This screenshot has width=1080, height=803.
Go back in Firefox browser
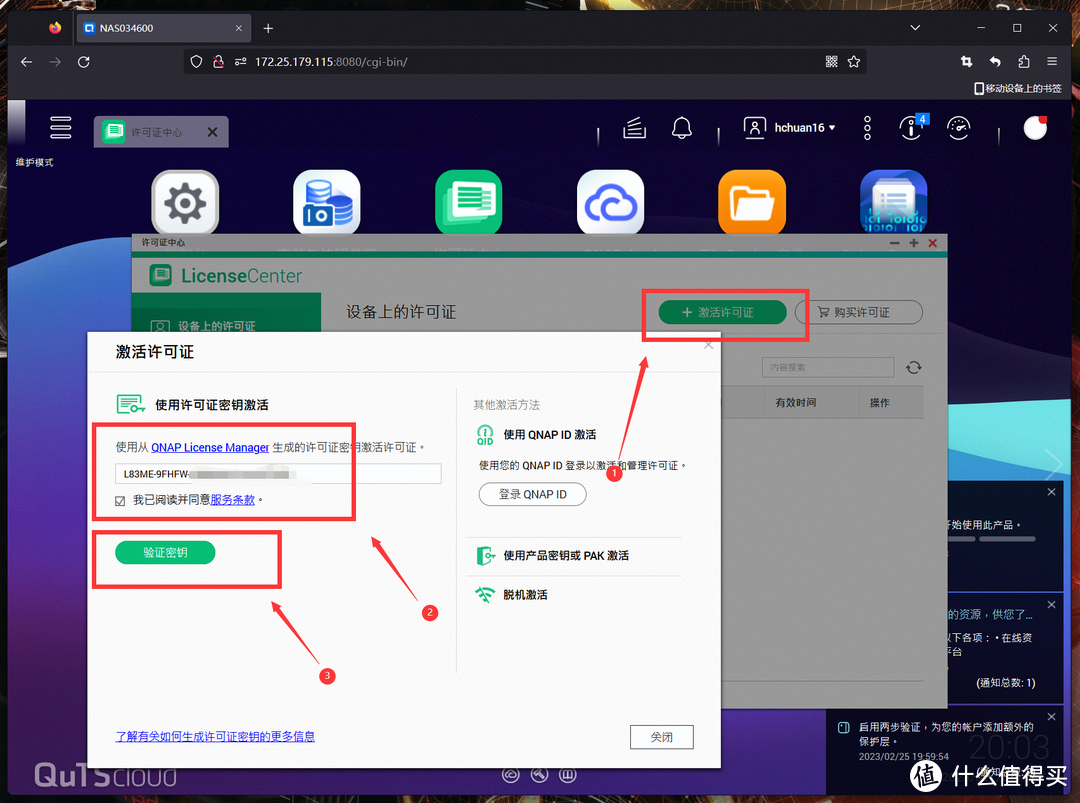pyautogui.click(x=26, y=62)
